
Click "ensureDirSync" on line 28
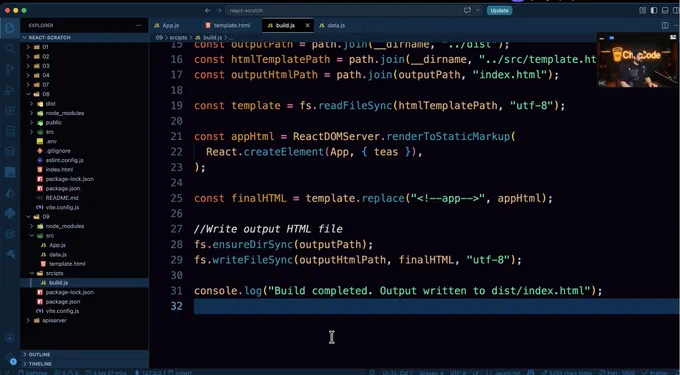click(x=252, y=245)
